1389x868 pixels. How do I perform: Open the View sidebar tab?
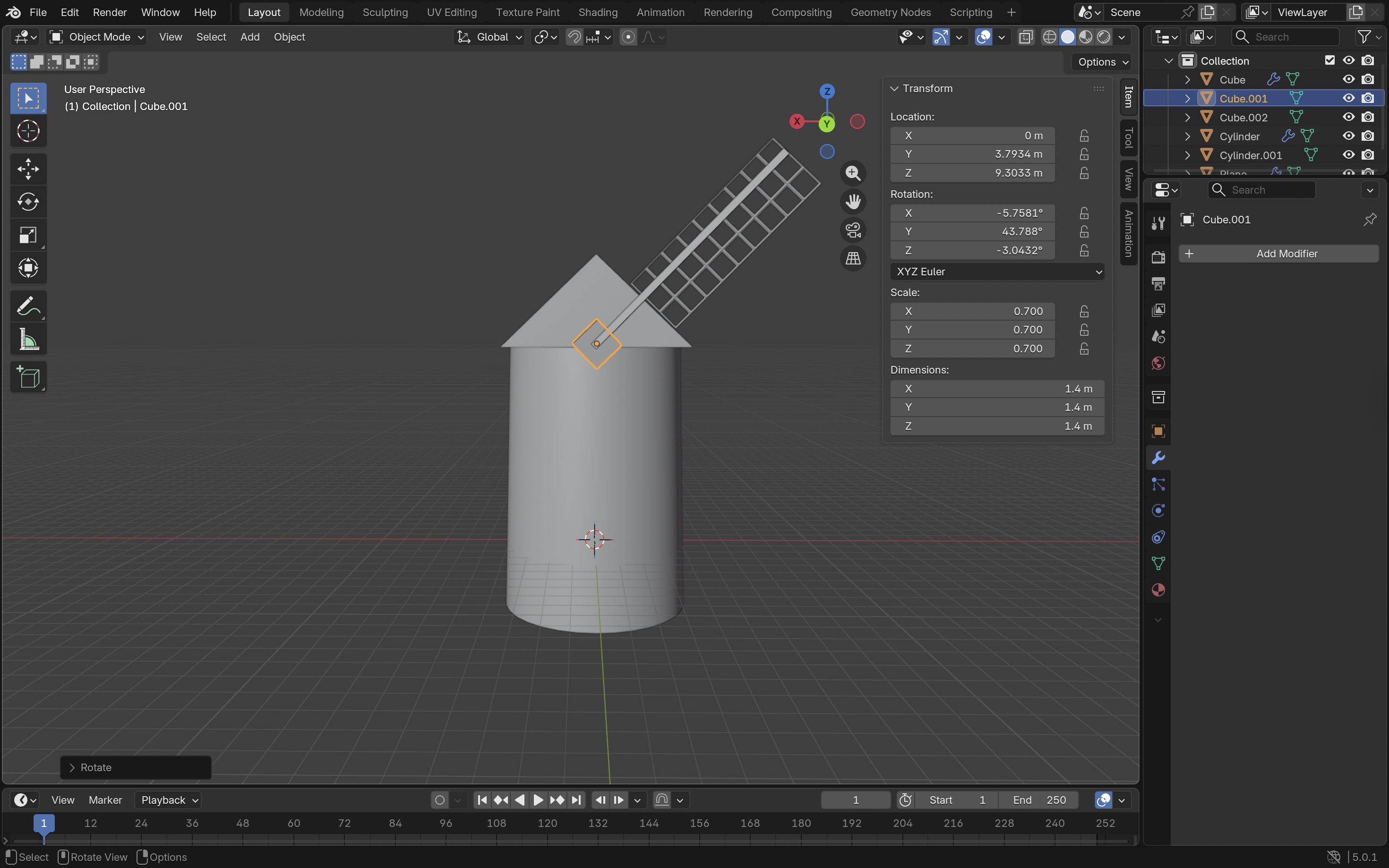(x=1128, y=179)
